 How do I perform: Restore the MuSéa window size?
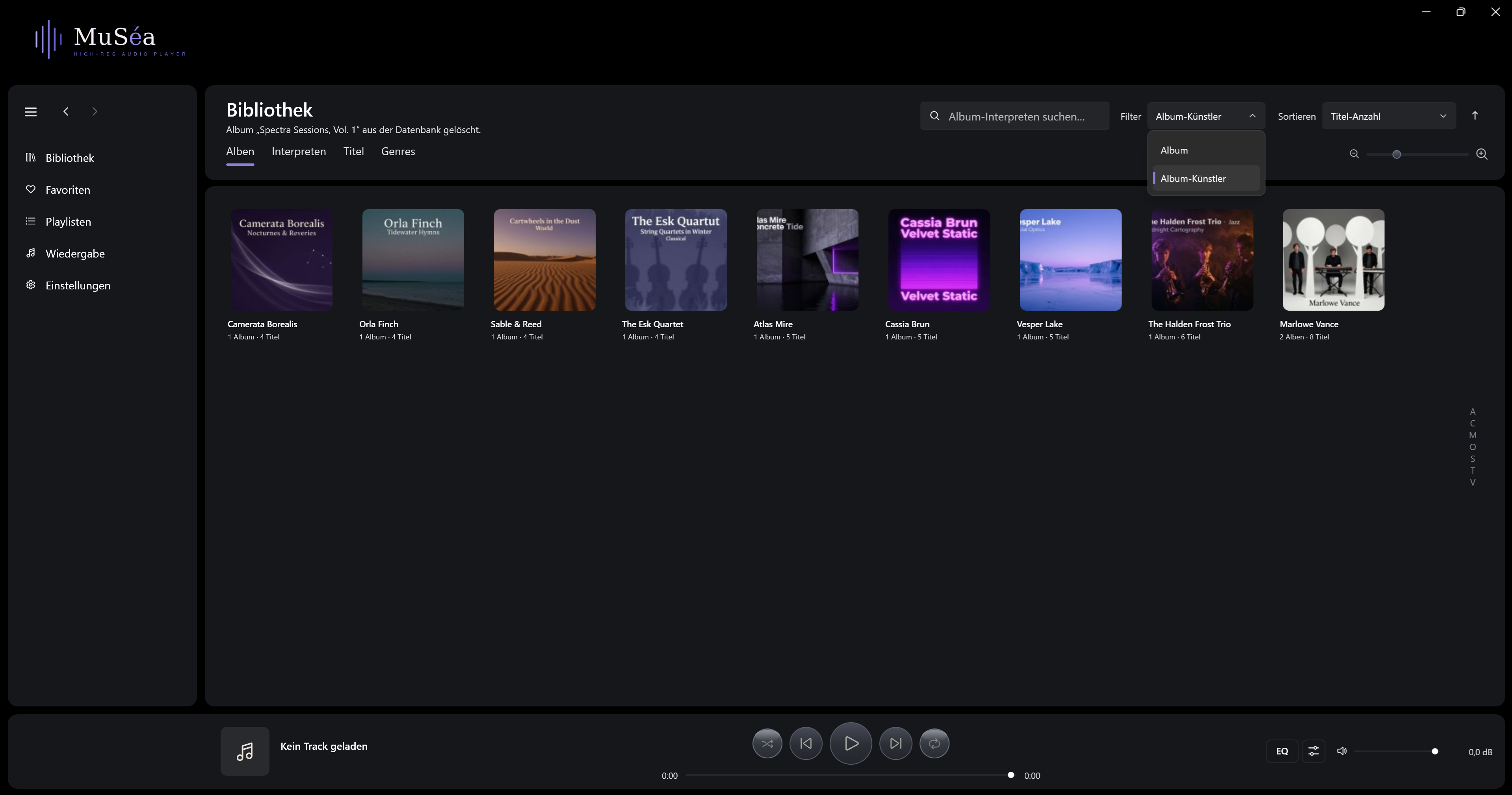(x=1461, y=12)
